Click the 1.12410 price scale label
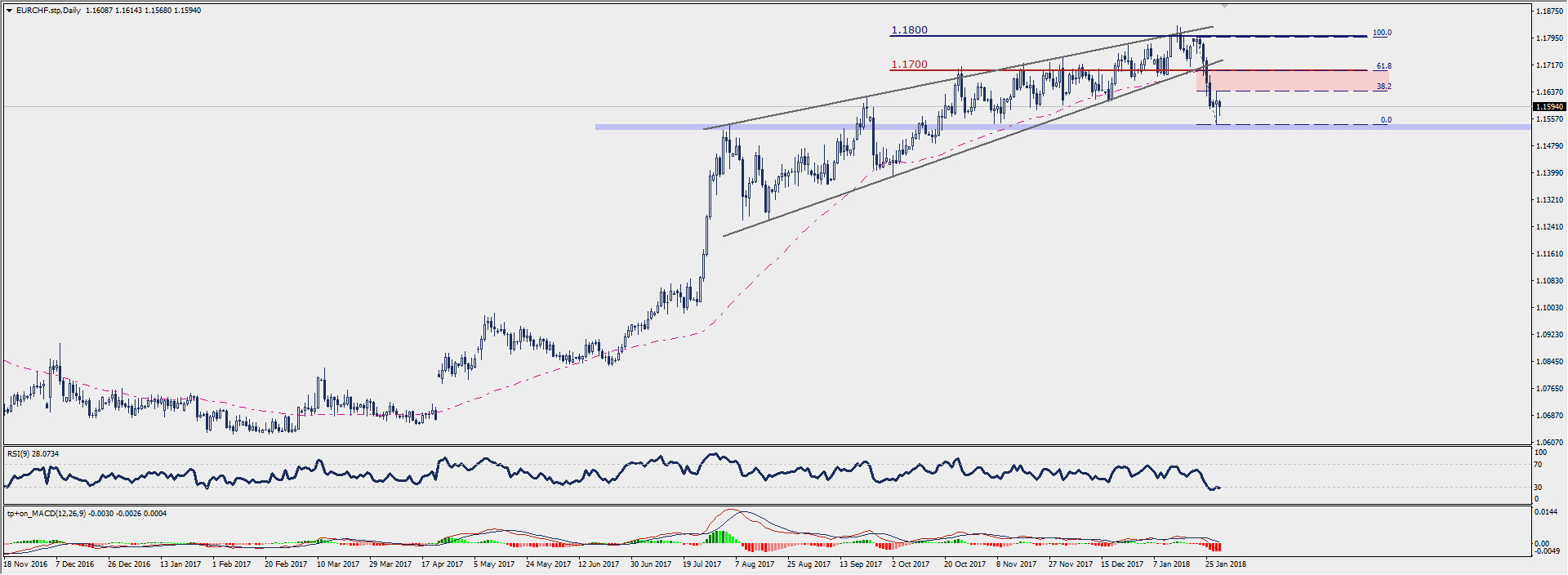 (1549, 227)
